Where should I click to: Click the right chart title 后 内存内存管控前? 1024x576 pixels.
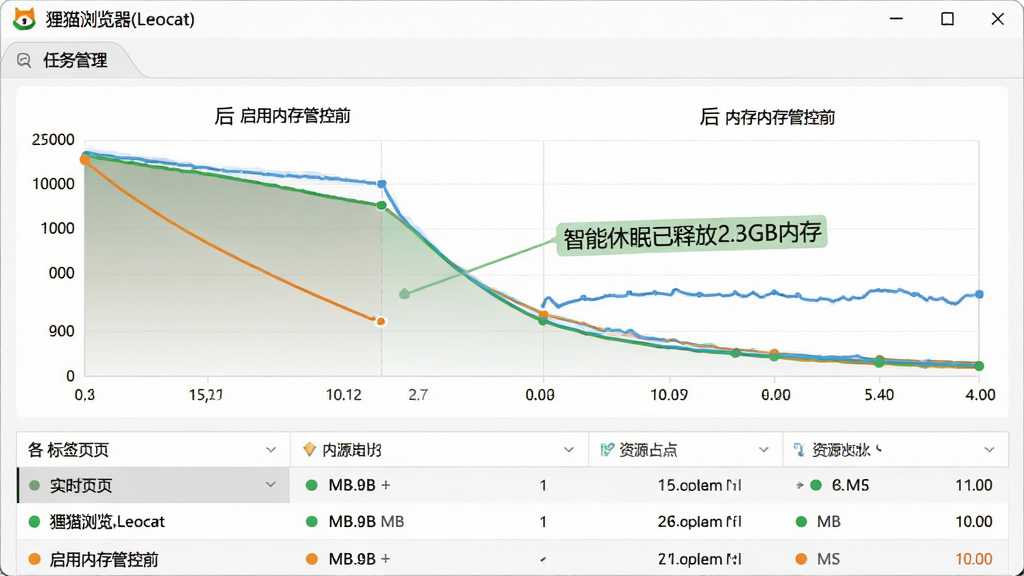tap(767, 118)
